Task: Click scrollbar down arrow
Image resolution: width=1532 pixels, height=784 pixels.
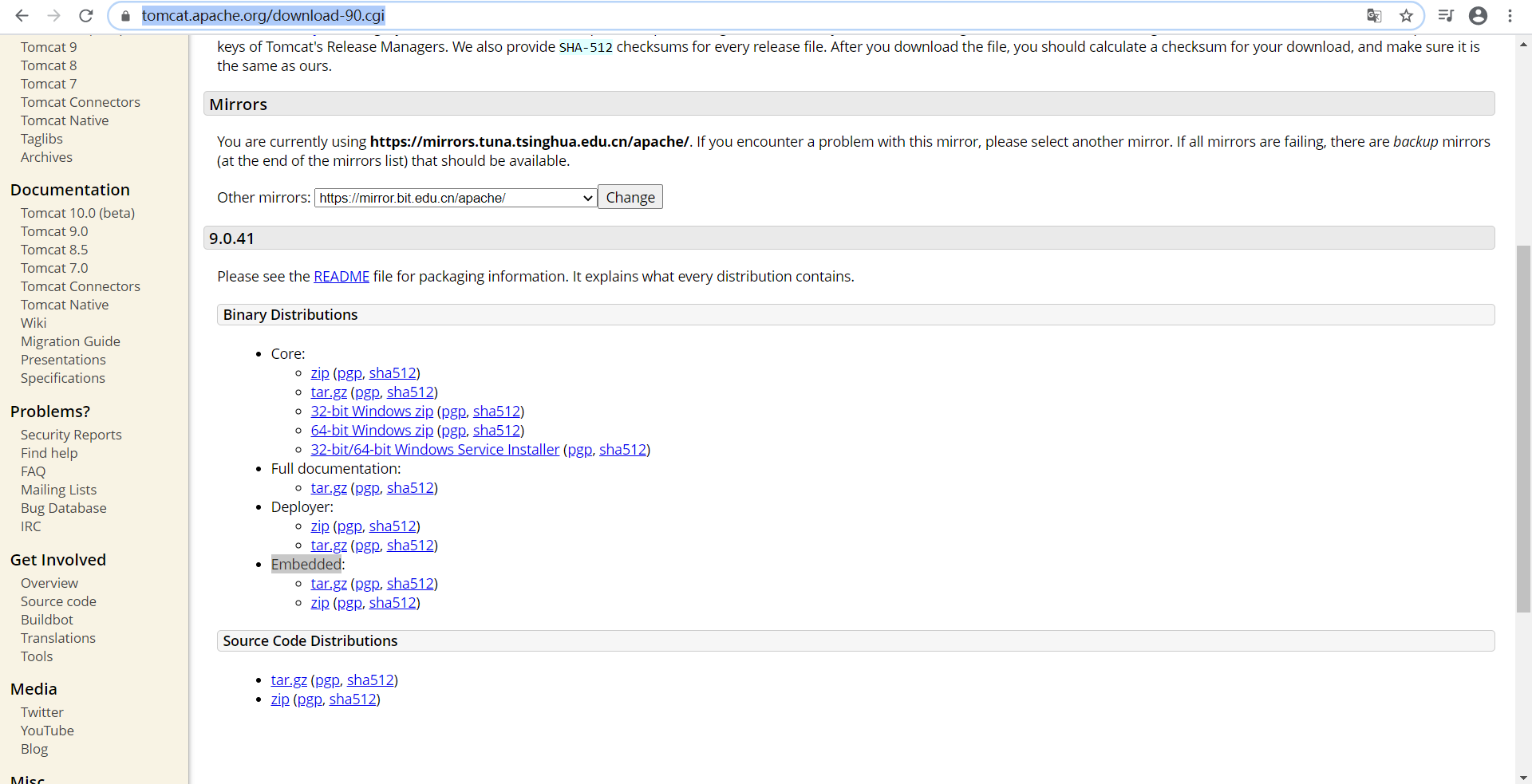Action: (1523, 777)
